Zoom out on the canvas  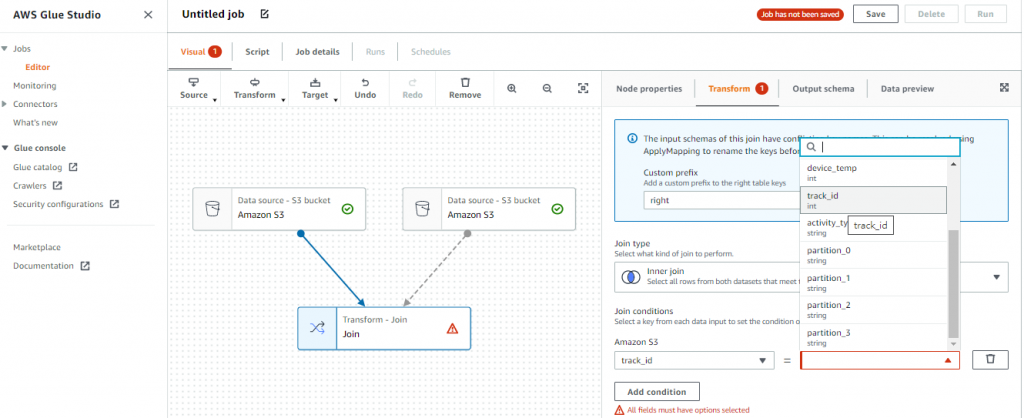pyautogui.click(x=547, y=88)
